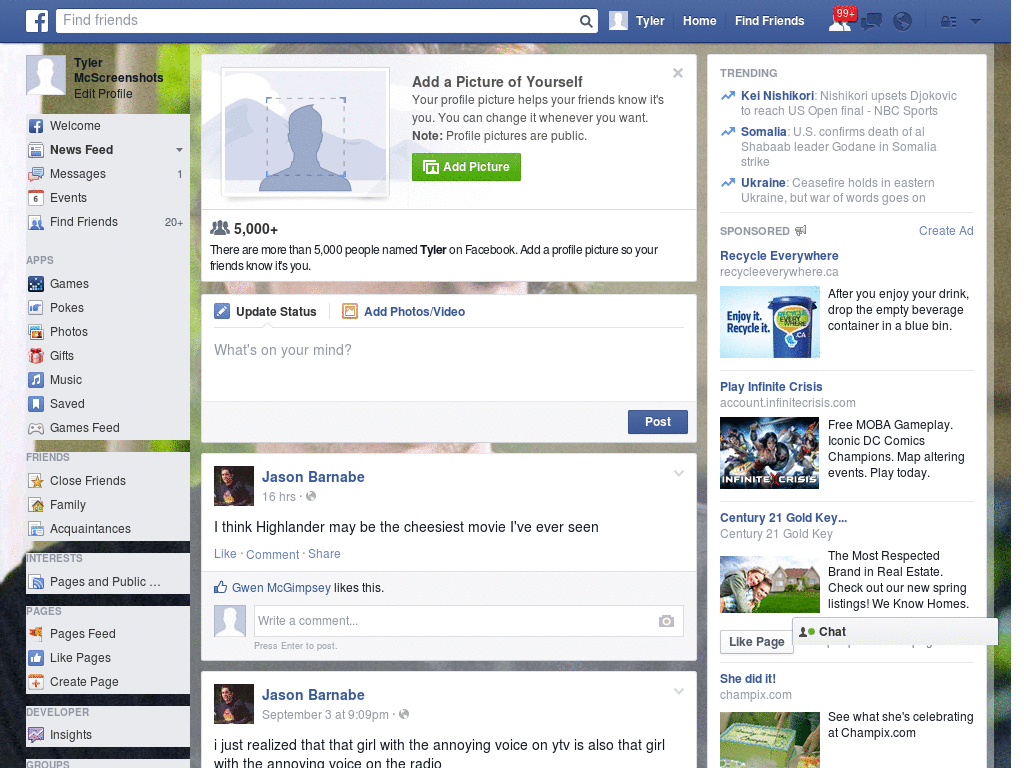Screen dimensions: 1024x768
Task: Click the Welcome sidebar icon
Action: [36, 126]
